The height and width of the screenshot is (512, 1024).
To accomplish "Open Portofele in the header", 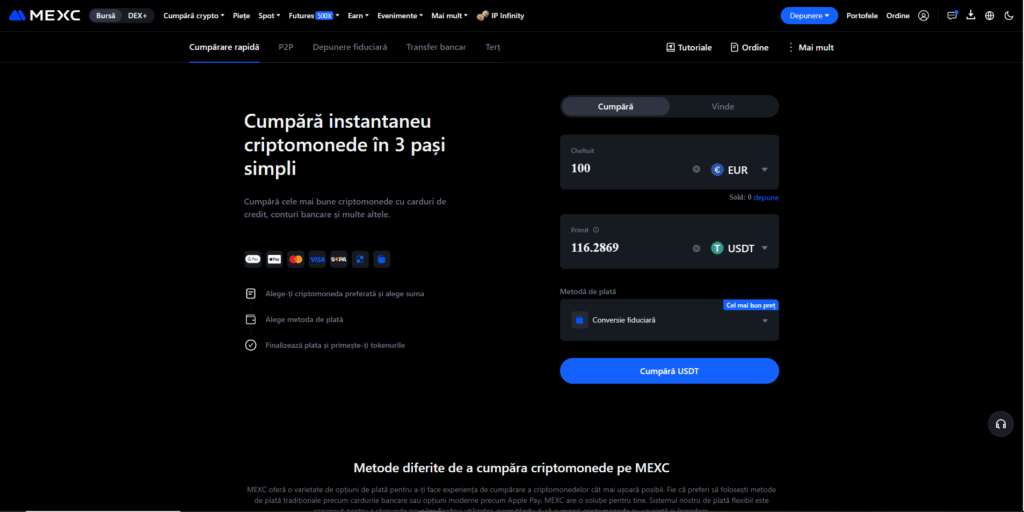I will [x=862, y=16].
